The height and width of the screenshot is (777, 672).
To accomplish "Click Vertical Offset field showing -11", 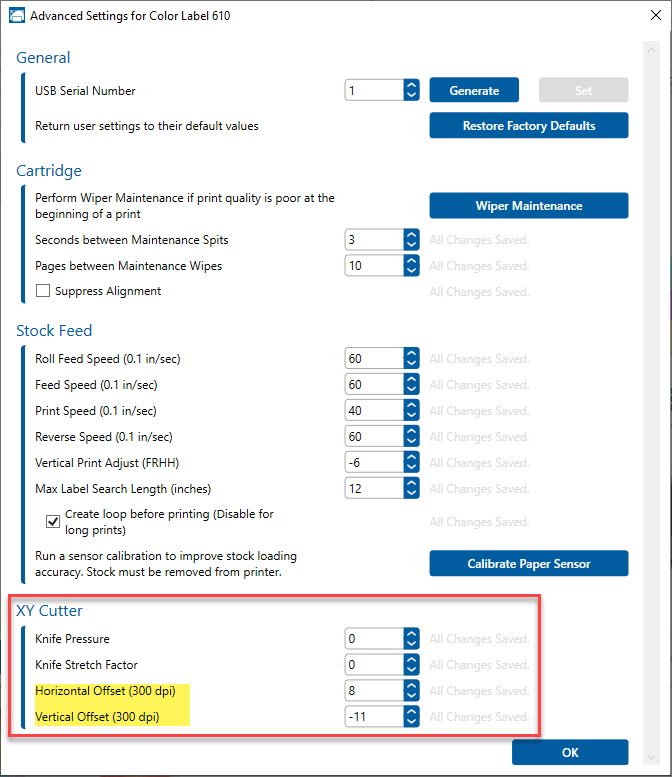I will (375, 717).
